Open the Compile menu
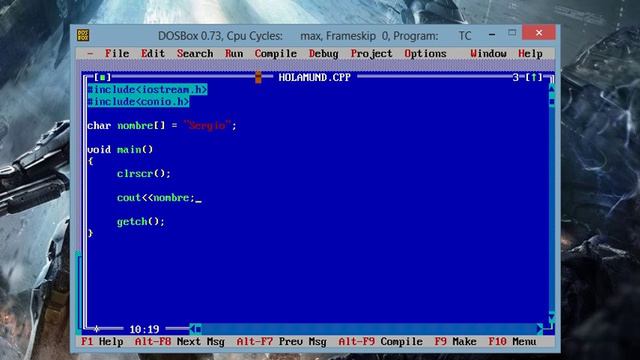Image resolution: width=640 pixels, height=360 pixels. 276,53
